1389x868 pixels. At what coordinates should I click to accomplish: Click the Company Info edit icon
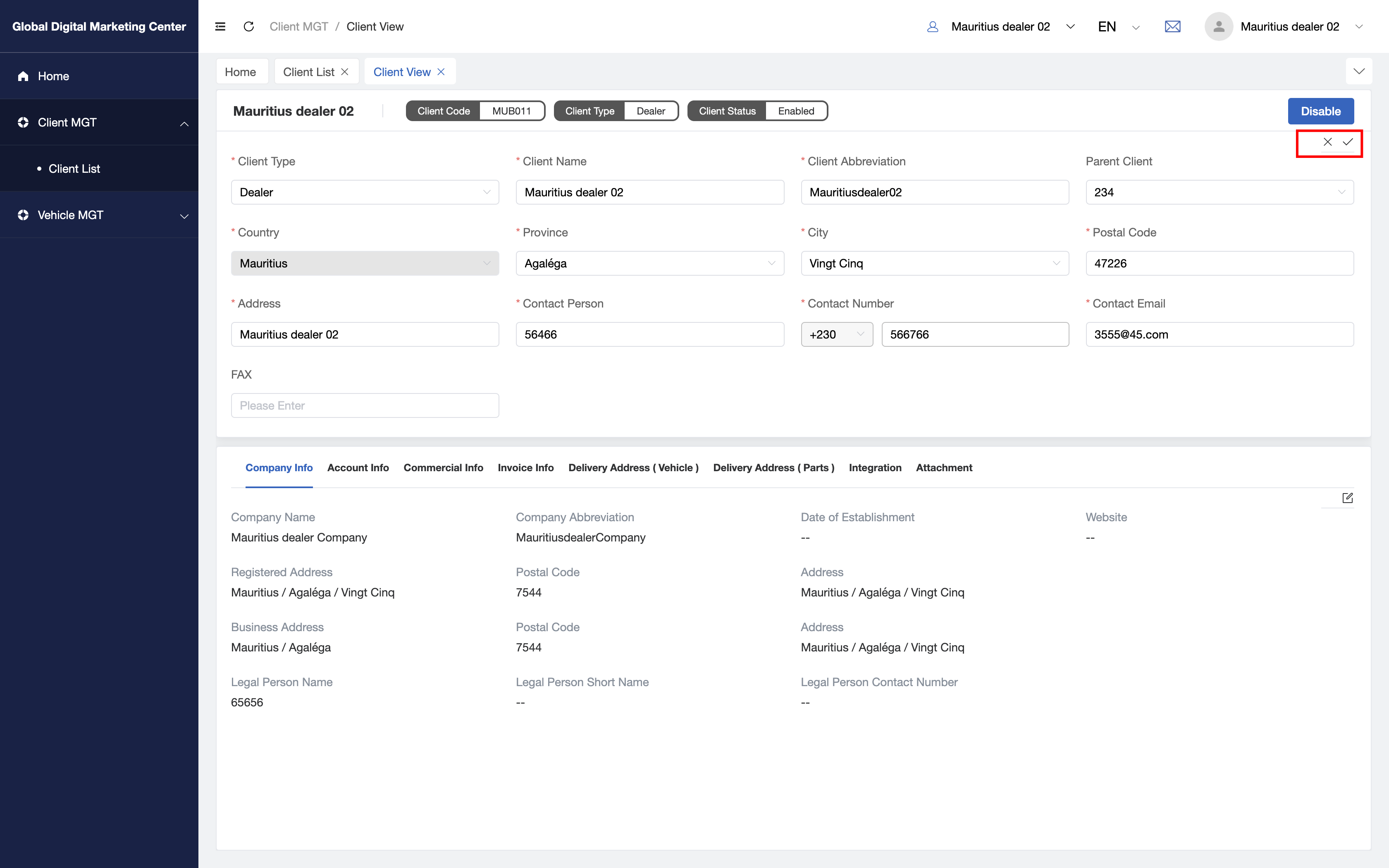tap(1347, 498)
